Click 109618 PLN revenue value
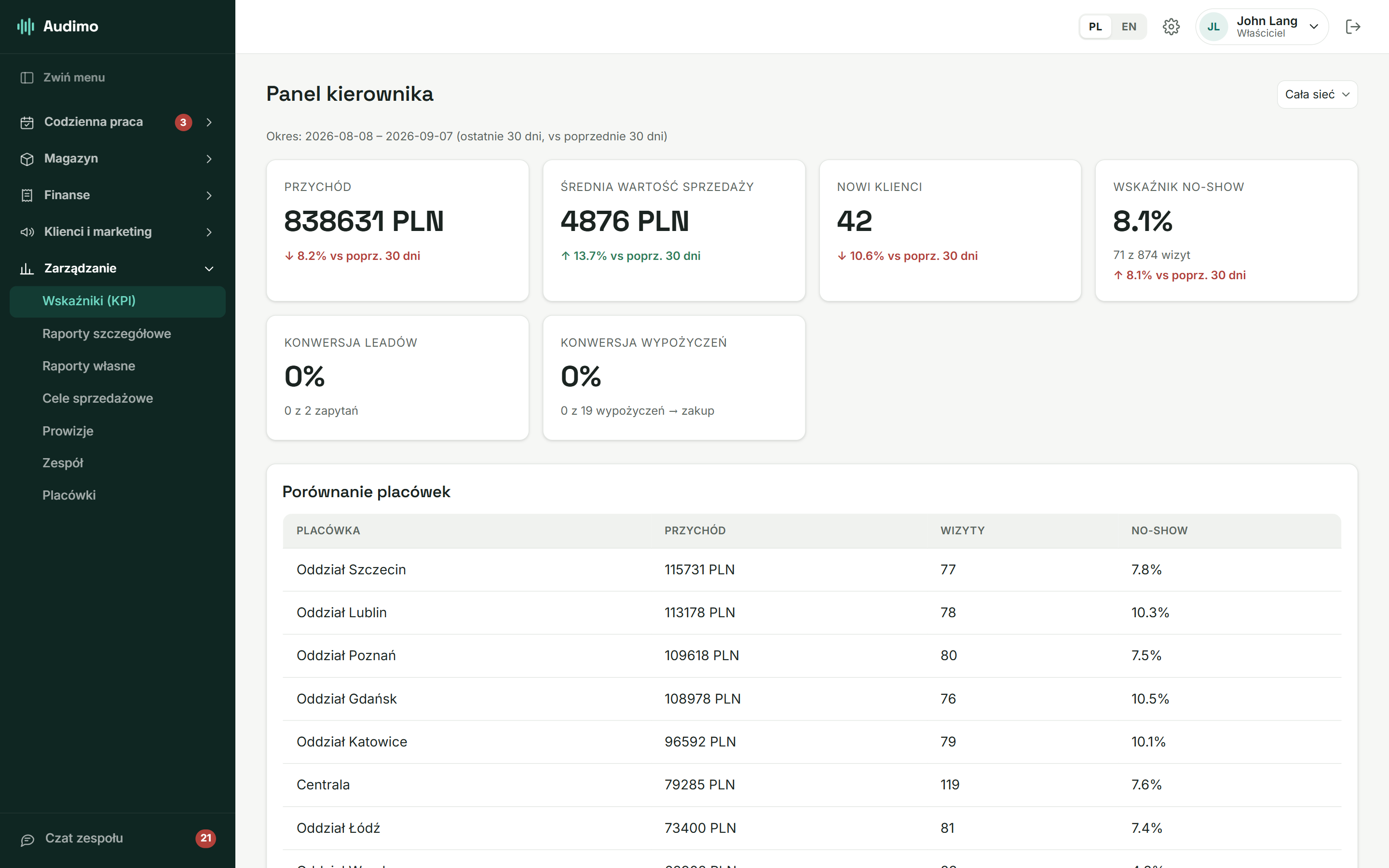Screen dimensions: 1389x868 point(701,656)
